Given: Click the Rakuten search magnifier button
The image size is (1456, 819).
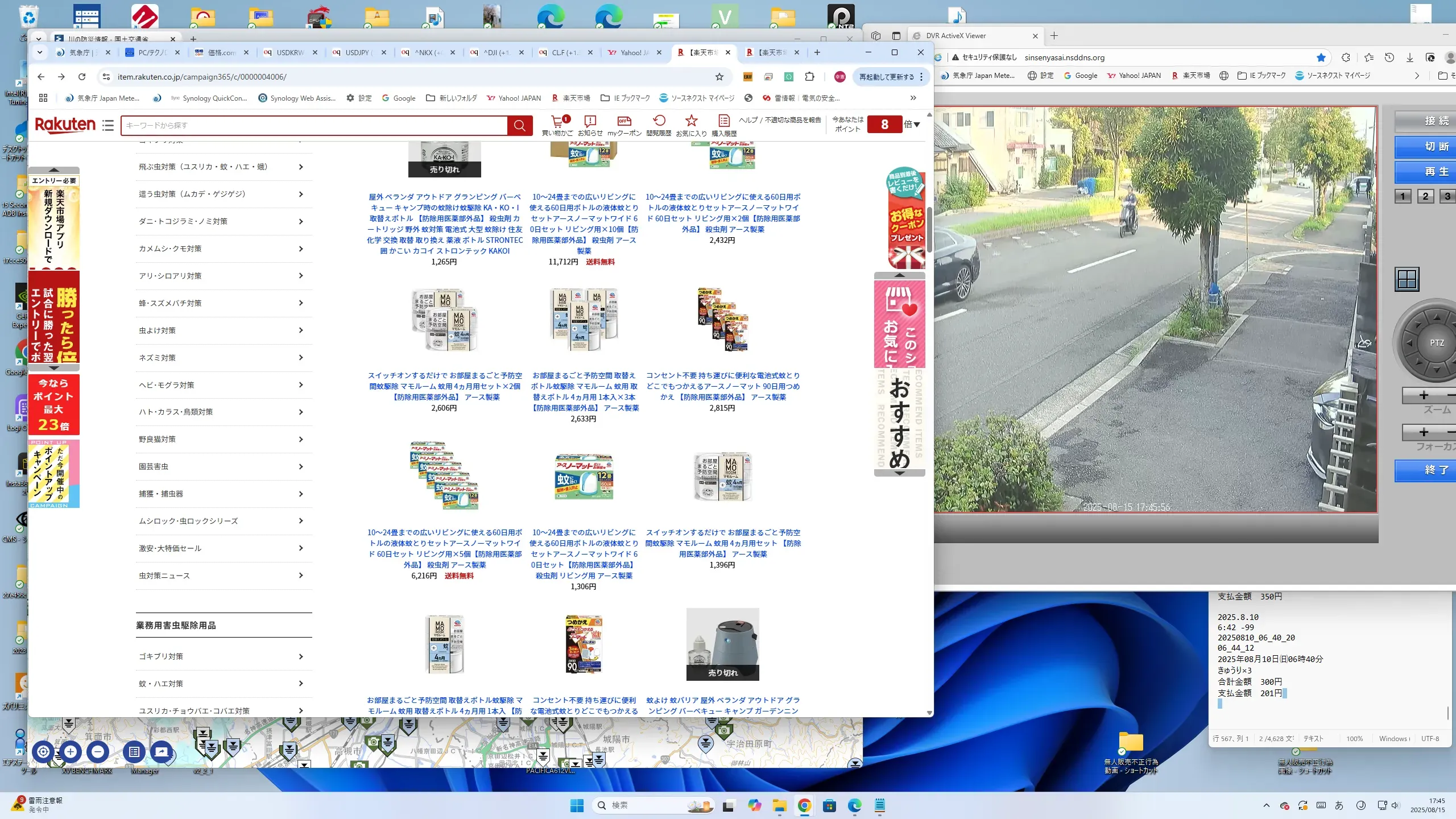Looking at the screenshot, I should [x=519, y=125].
